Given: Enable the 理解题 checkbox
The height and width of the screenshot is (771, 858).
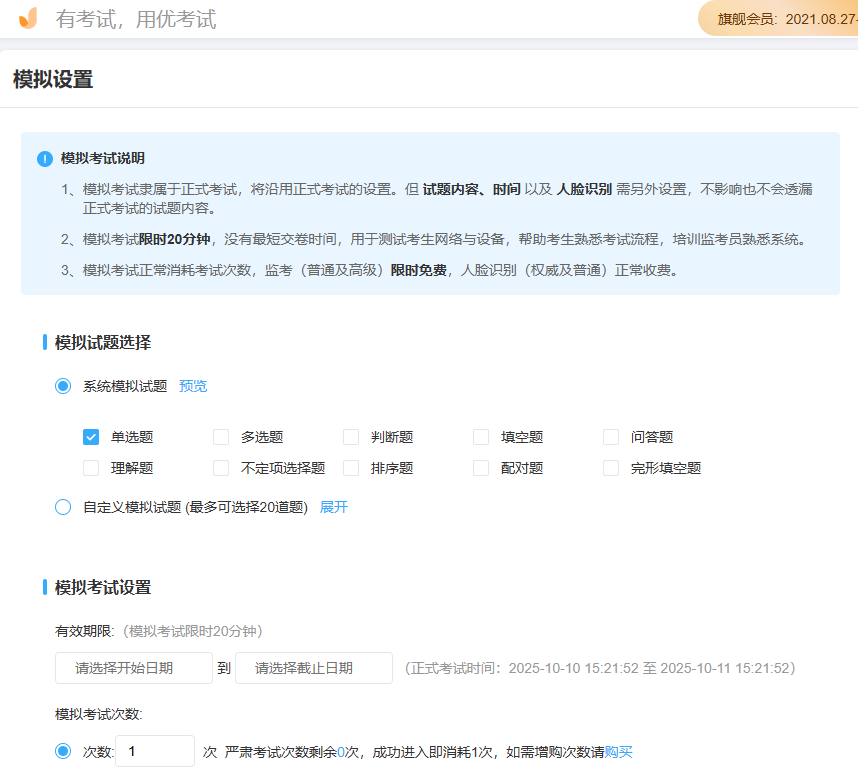Looking at the screenshot, I should tap(91, 467).
